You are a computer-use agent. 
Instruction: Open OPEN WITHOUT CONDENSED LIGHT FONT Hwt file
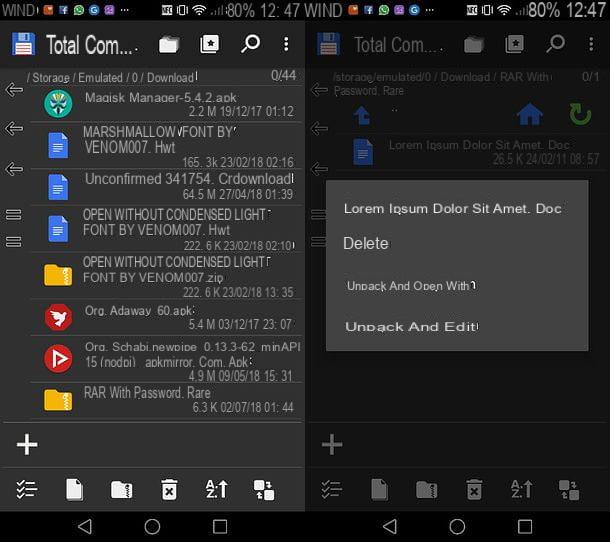coord(167,229)
